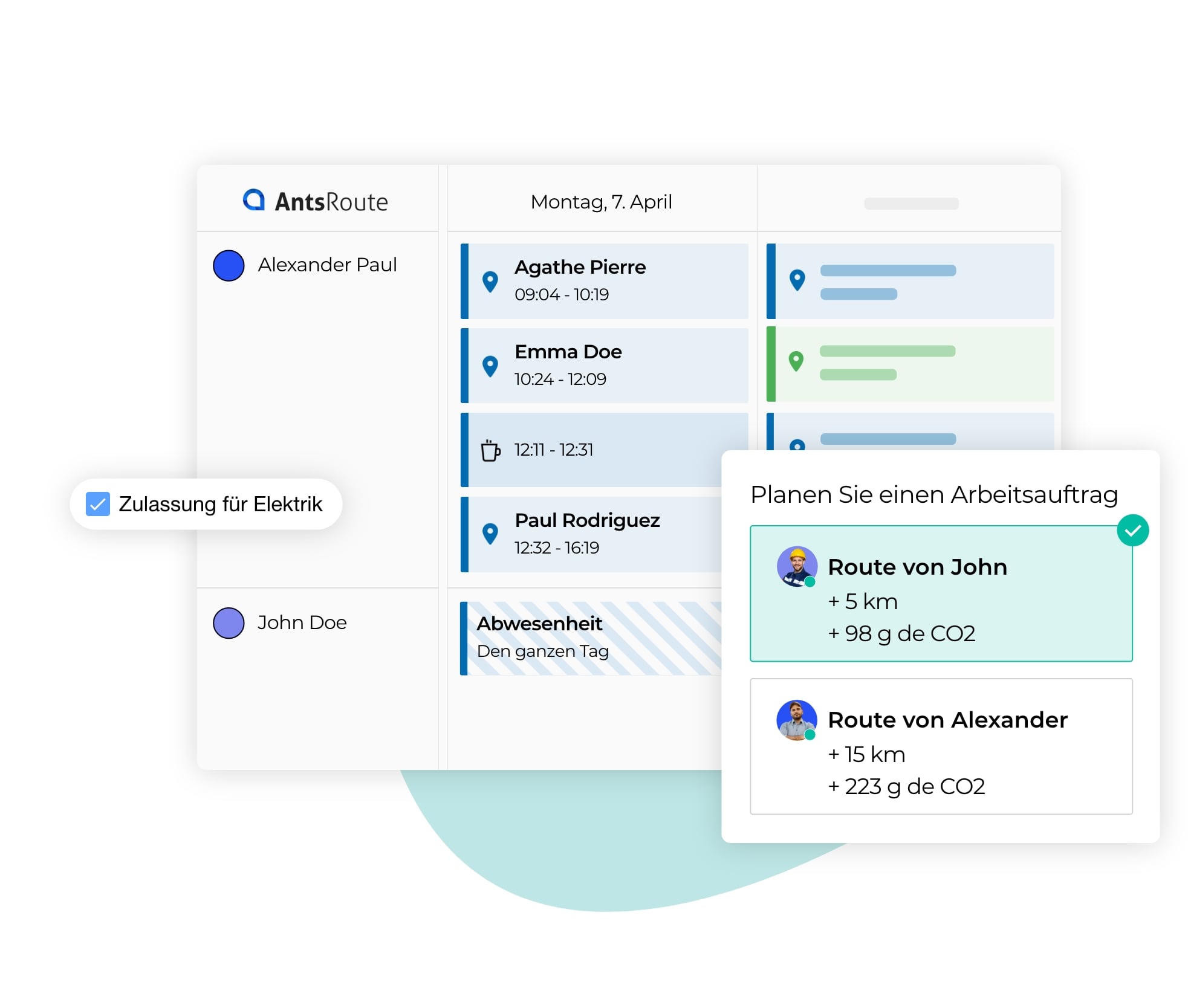The image size is (1188, 1008).
Task: Open the Montag, 7. April date header
Action: (x=601, y=202)
